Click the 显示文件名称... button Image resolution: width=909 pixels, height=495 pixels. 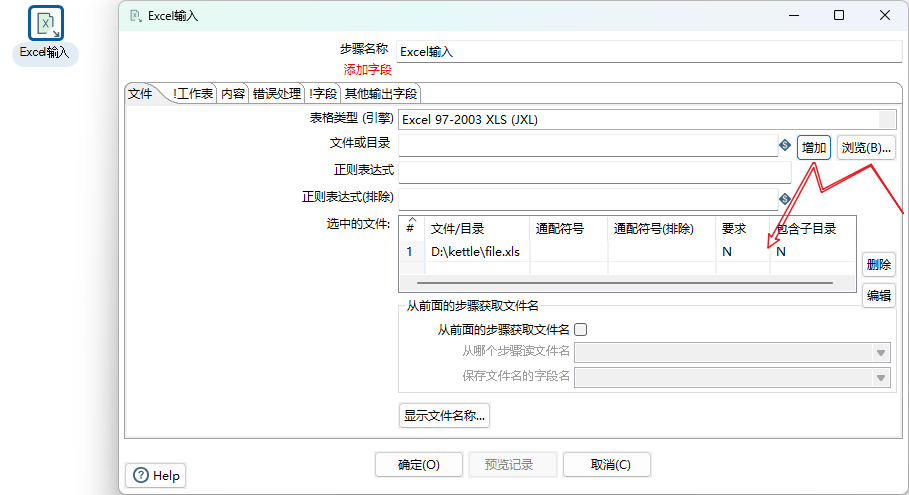pos(444,414)
